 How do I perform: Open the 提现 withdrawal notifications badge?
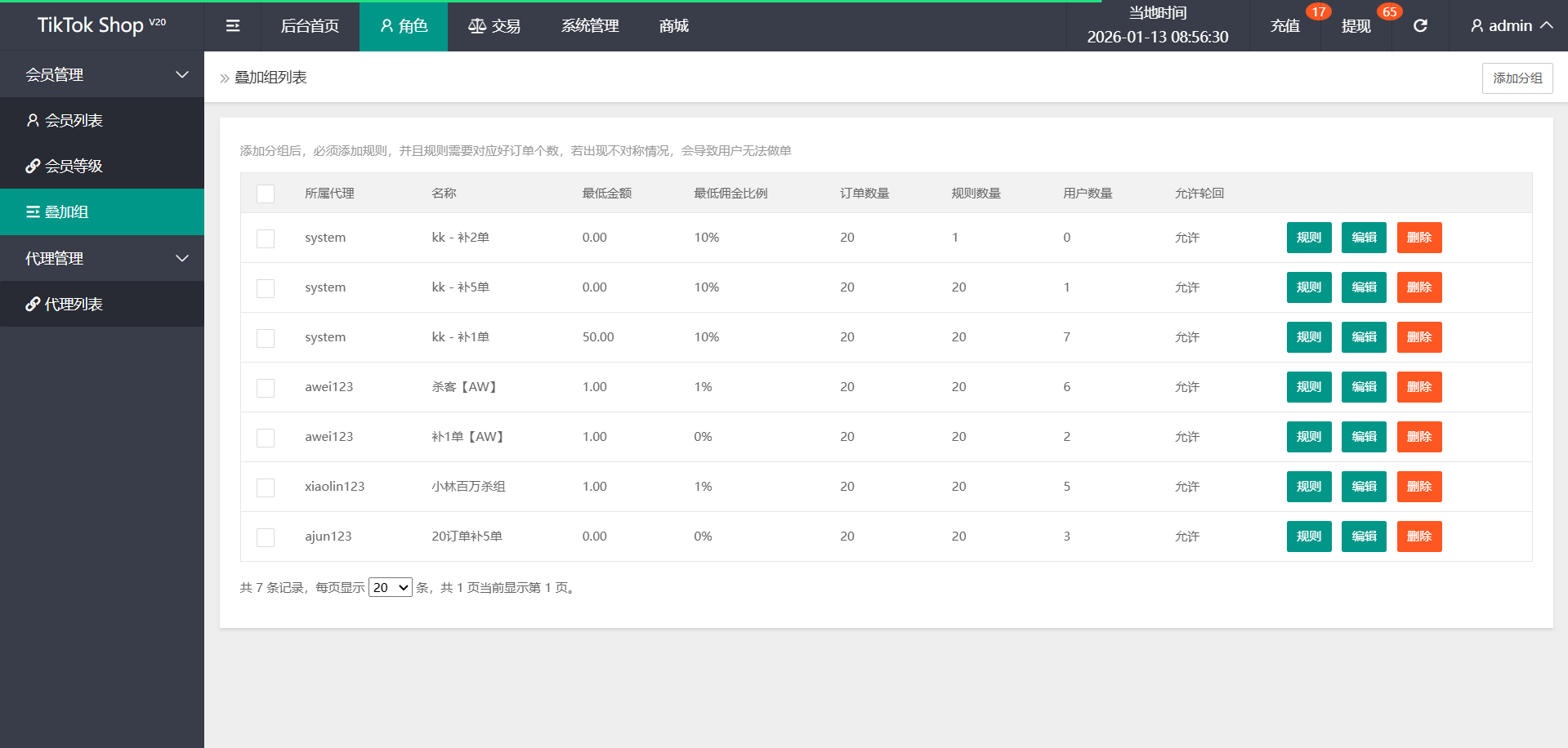[x=1356, y=26]
